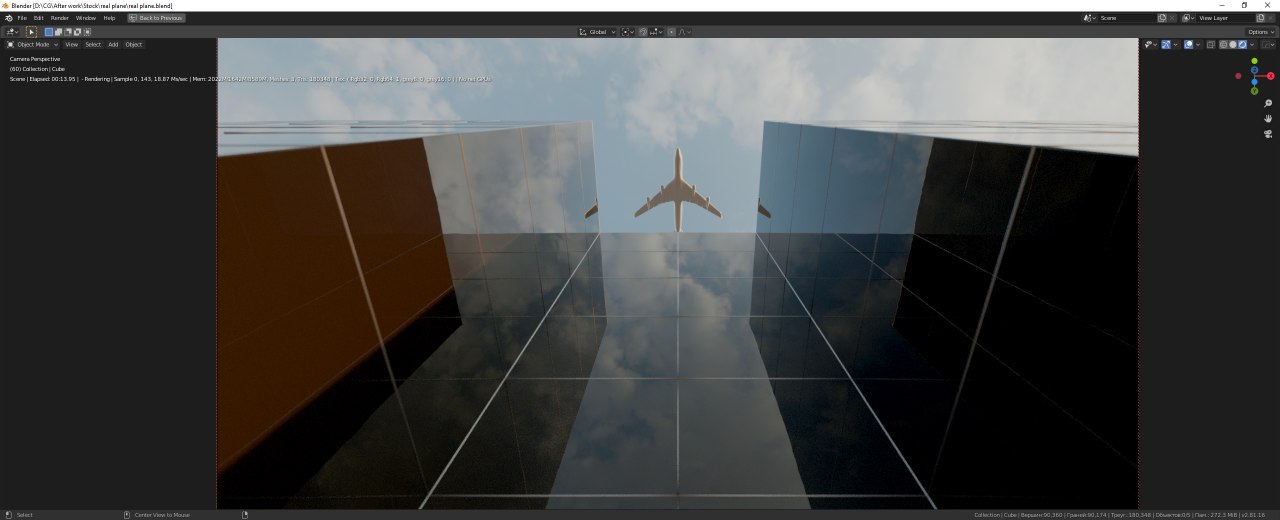Screen dimensions: 1280x520
Task: Open the Edit menu
Action: click(39, 18)
